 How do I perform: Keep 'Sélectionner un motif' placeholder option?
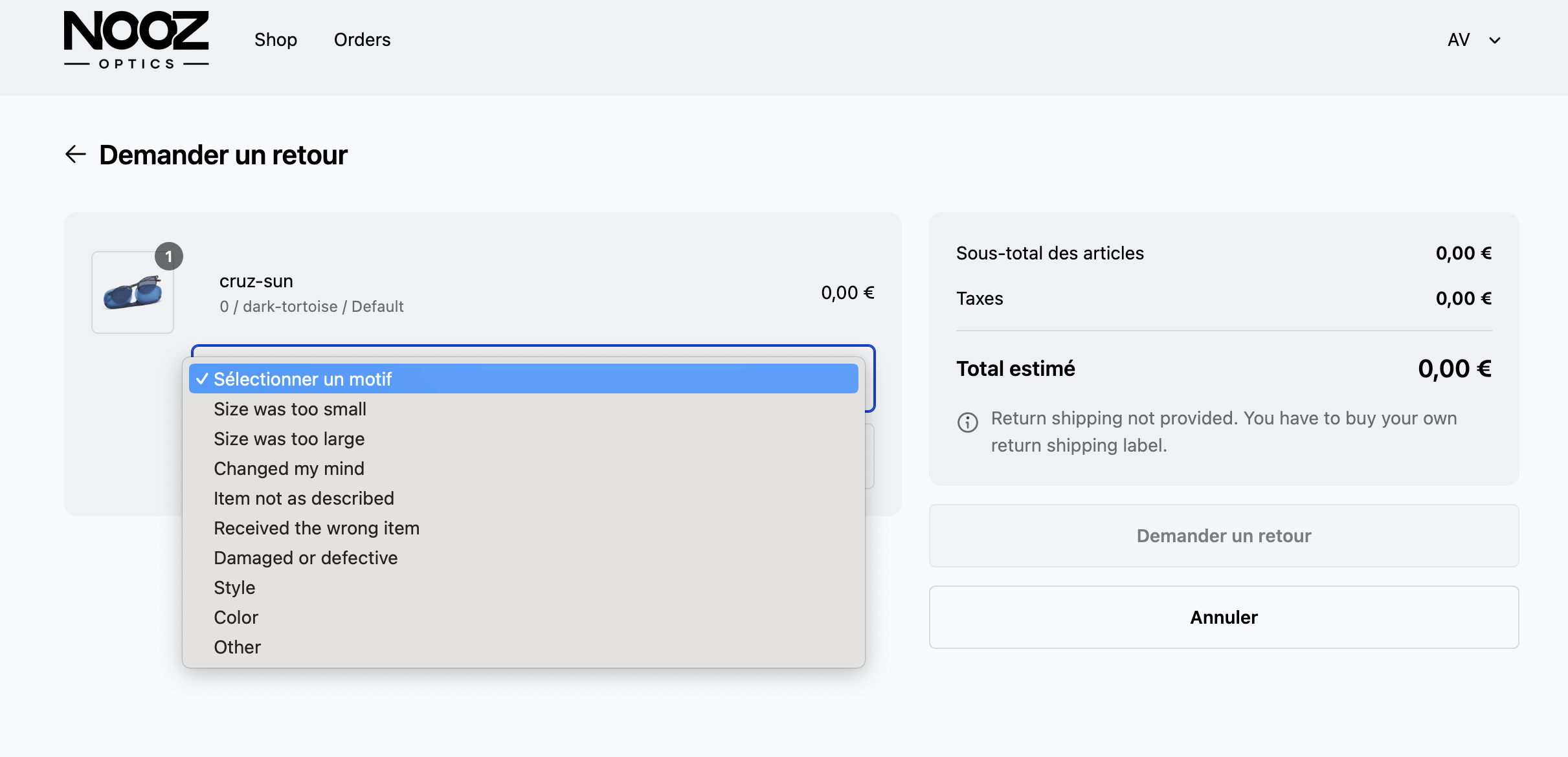point(302,379)
